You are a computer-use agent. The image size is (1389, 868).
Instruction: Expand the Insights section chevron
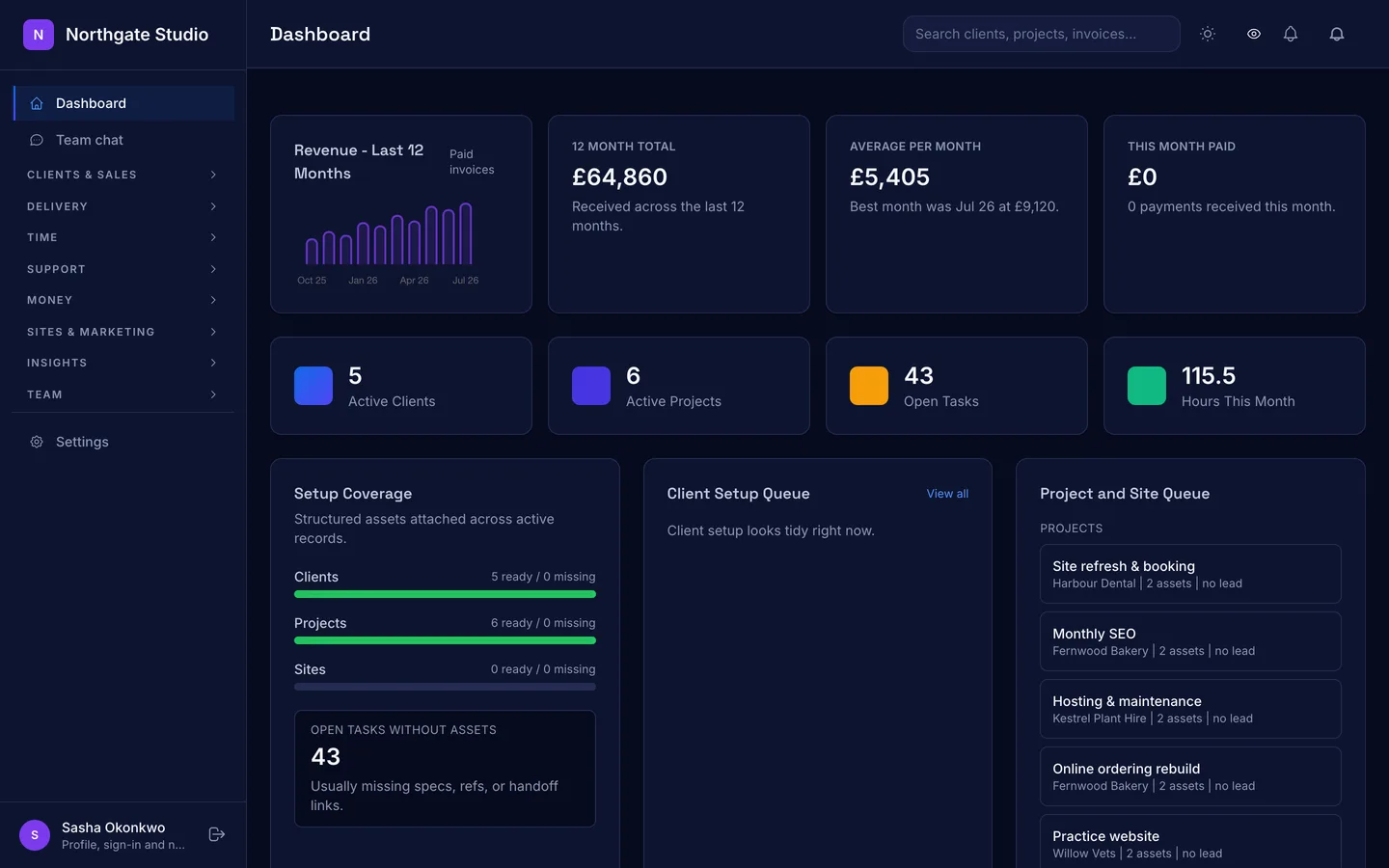pos(213,363)
